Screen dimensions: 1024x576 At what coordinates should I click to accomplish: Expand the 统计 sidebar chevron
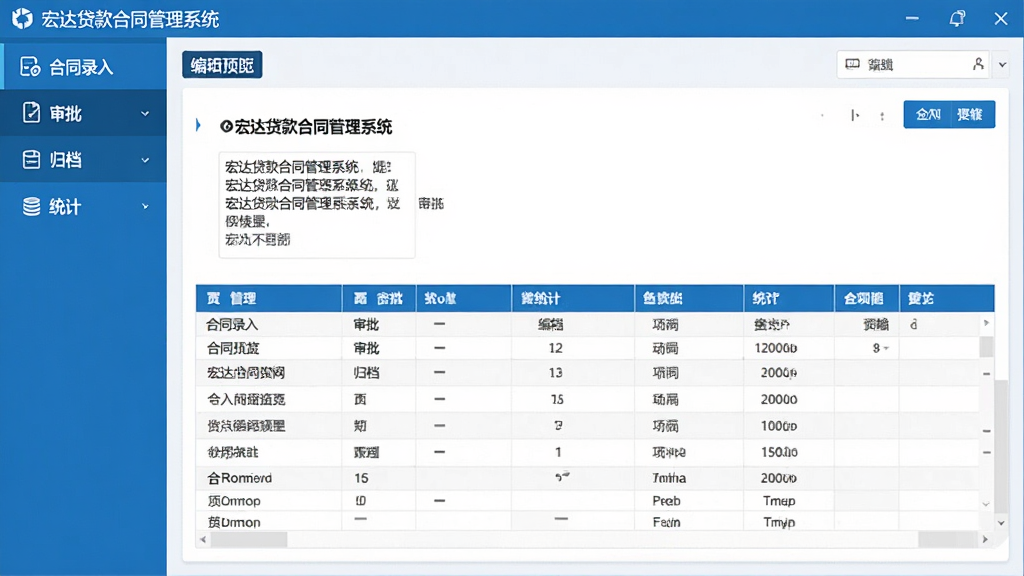[145, 206]
